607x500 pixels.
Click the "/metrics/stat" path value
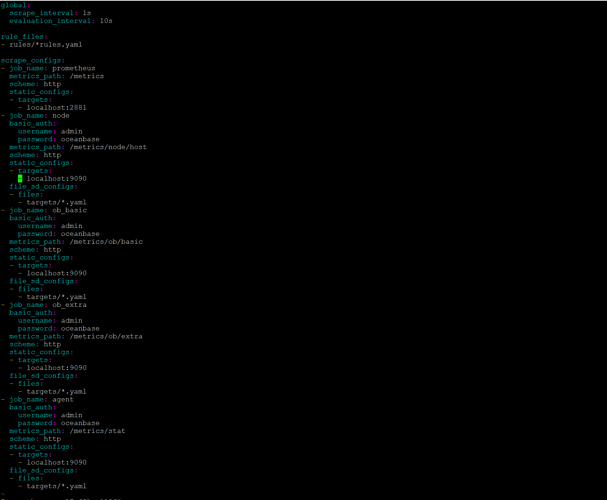coord(98,431)
